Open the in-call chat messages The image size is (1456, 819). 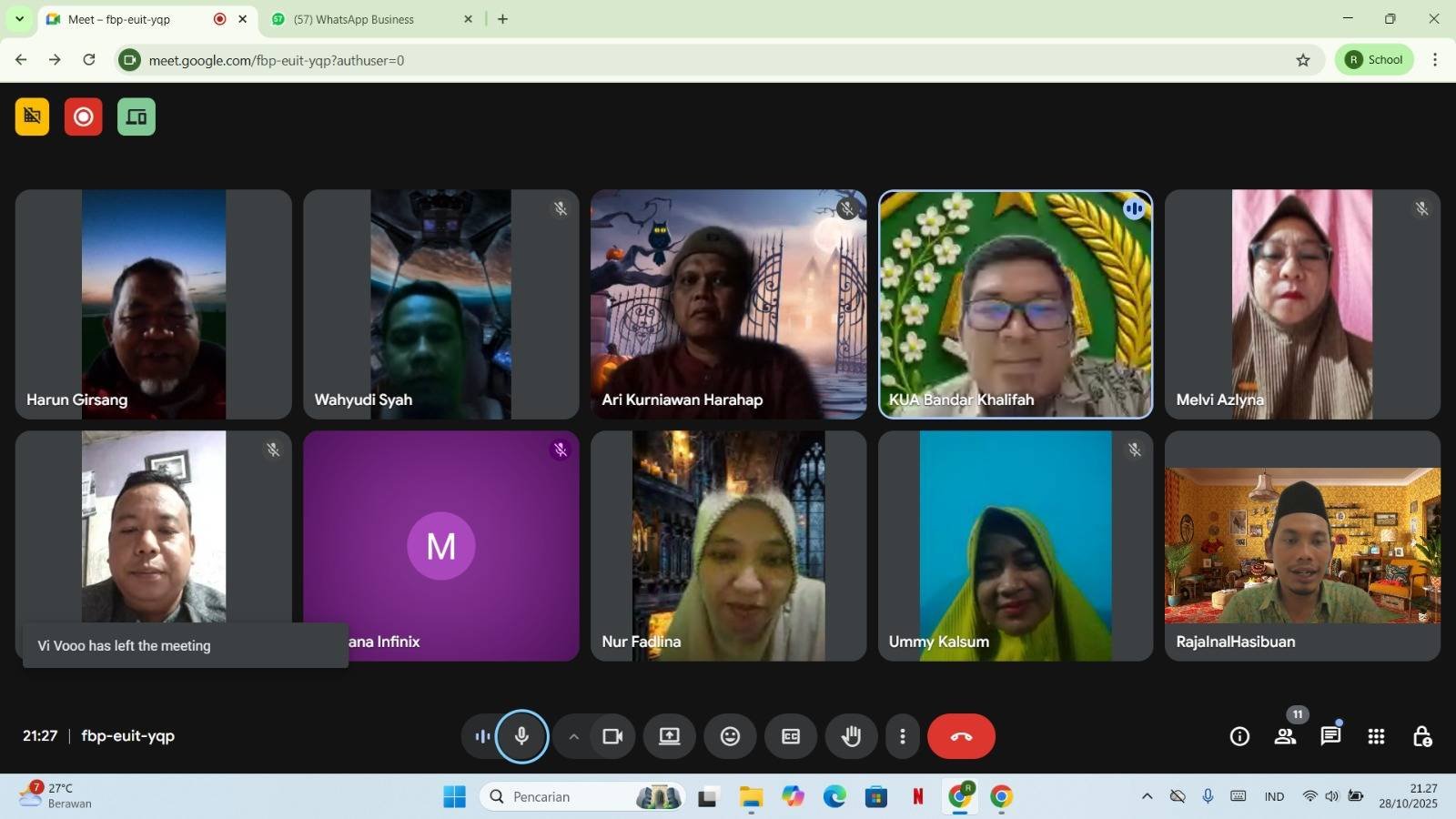pos(1330,736)
